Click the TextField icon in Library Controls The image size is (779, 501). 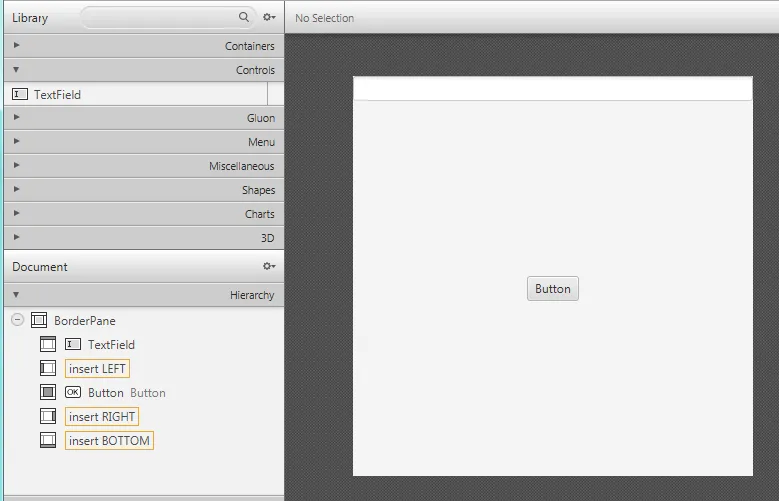pyautogui.click(x=20, y=94)
